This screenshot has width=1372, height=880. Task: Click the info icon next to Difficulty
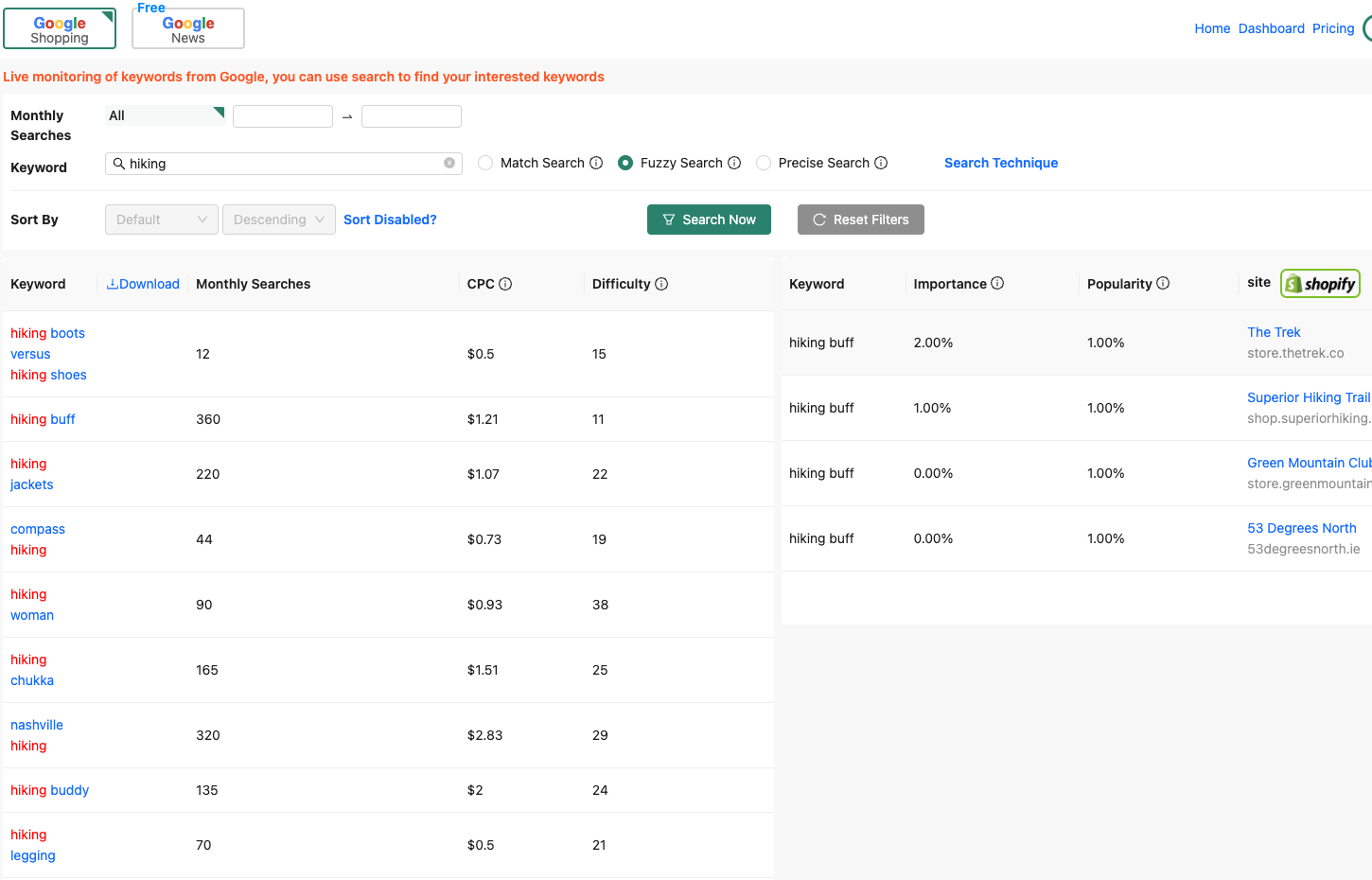pyautogui.click(x=662, y=283)
